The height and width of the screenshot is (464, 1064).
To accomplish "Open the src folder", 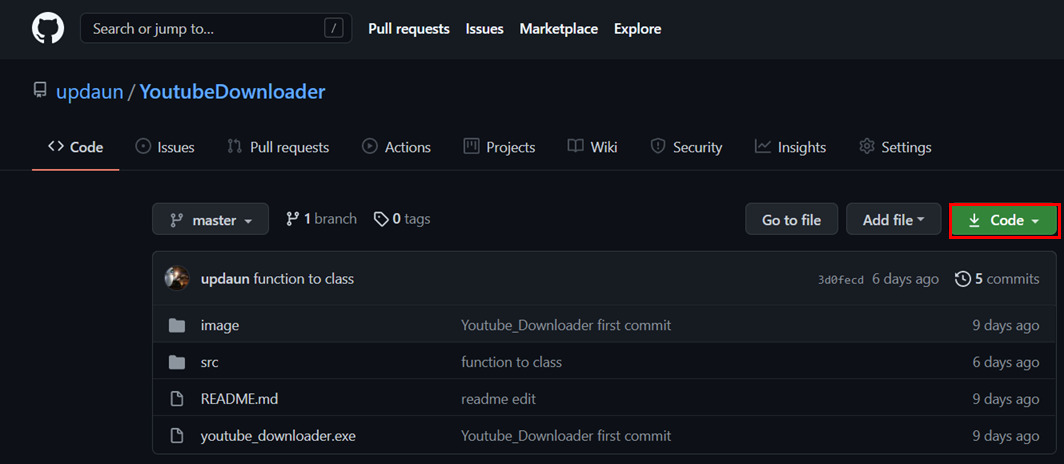I will pos(210,362).
